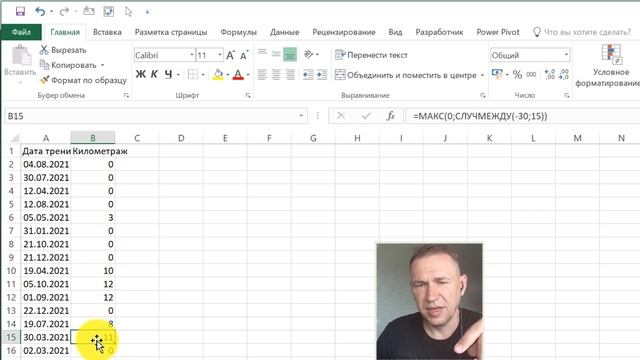The width and height of the screenshot is (640, 360).
Task: Click the Вставить paste button
Action: pos(20,61)
